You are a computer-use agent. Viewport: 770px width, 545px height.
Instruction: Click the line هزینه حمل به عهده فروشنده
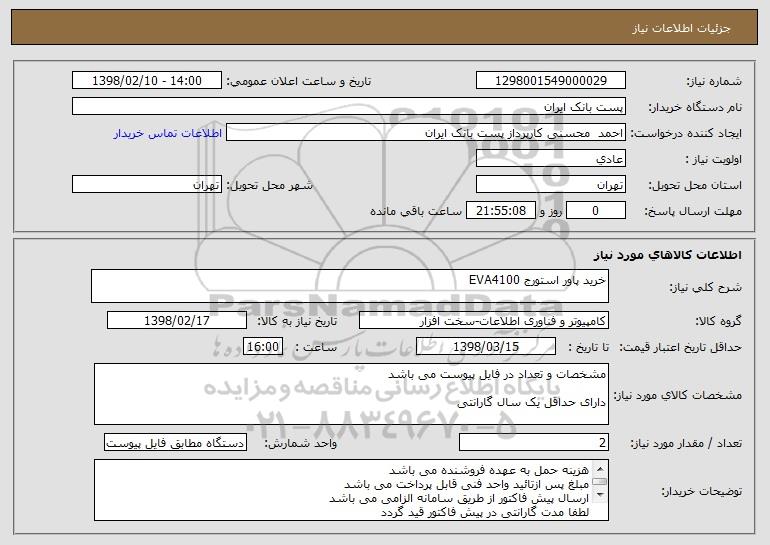(489, 470)
